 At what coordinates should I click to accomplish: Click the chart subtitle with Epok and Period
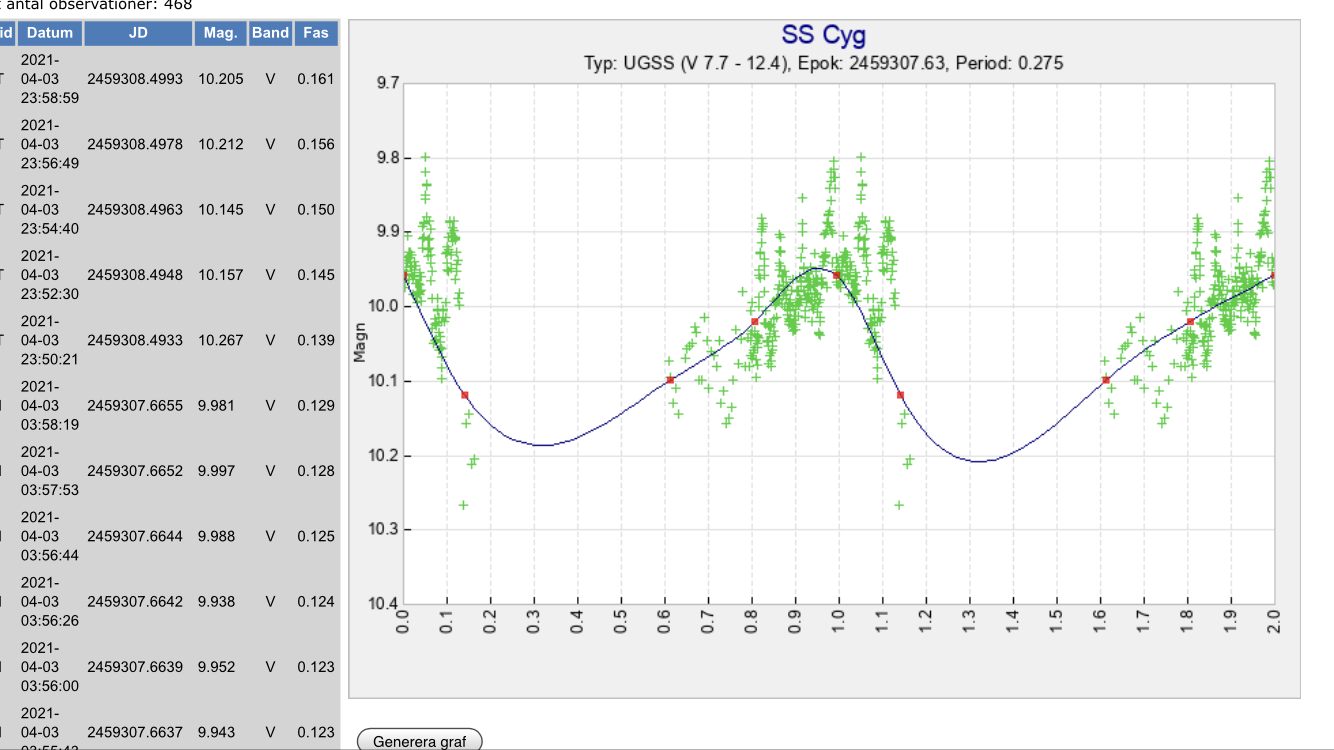[x=823, y=63]
